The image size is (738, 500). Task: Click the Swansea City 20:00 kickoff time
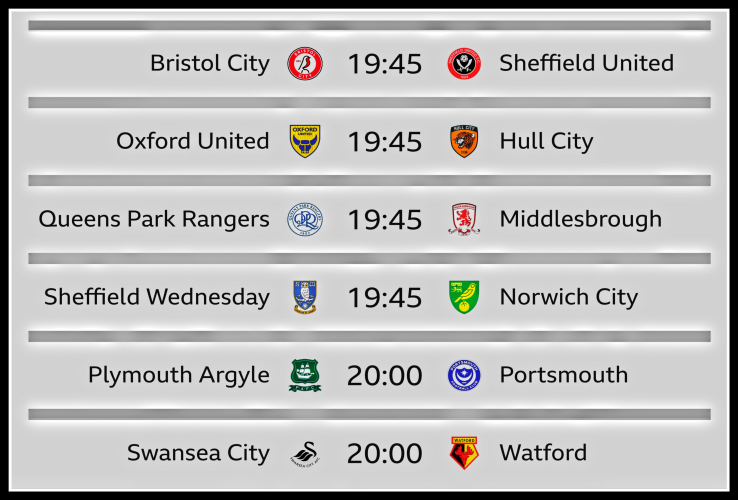pos(384,454)
